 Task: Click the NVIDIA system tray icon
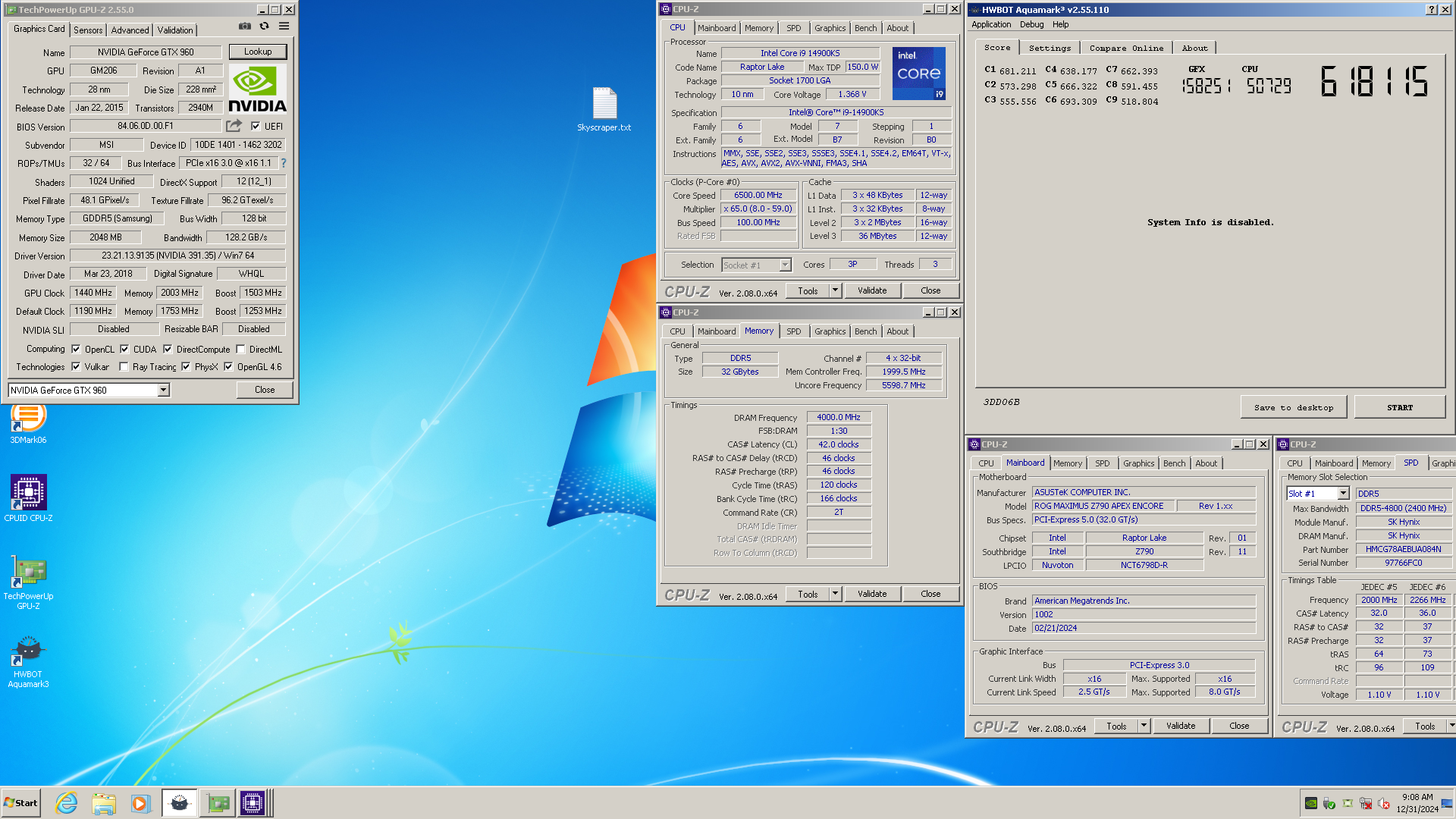coord(1311,803)
